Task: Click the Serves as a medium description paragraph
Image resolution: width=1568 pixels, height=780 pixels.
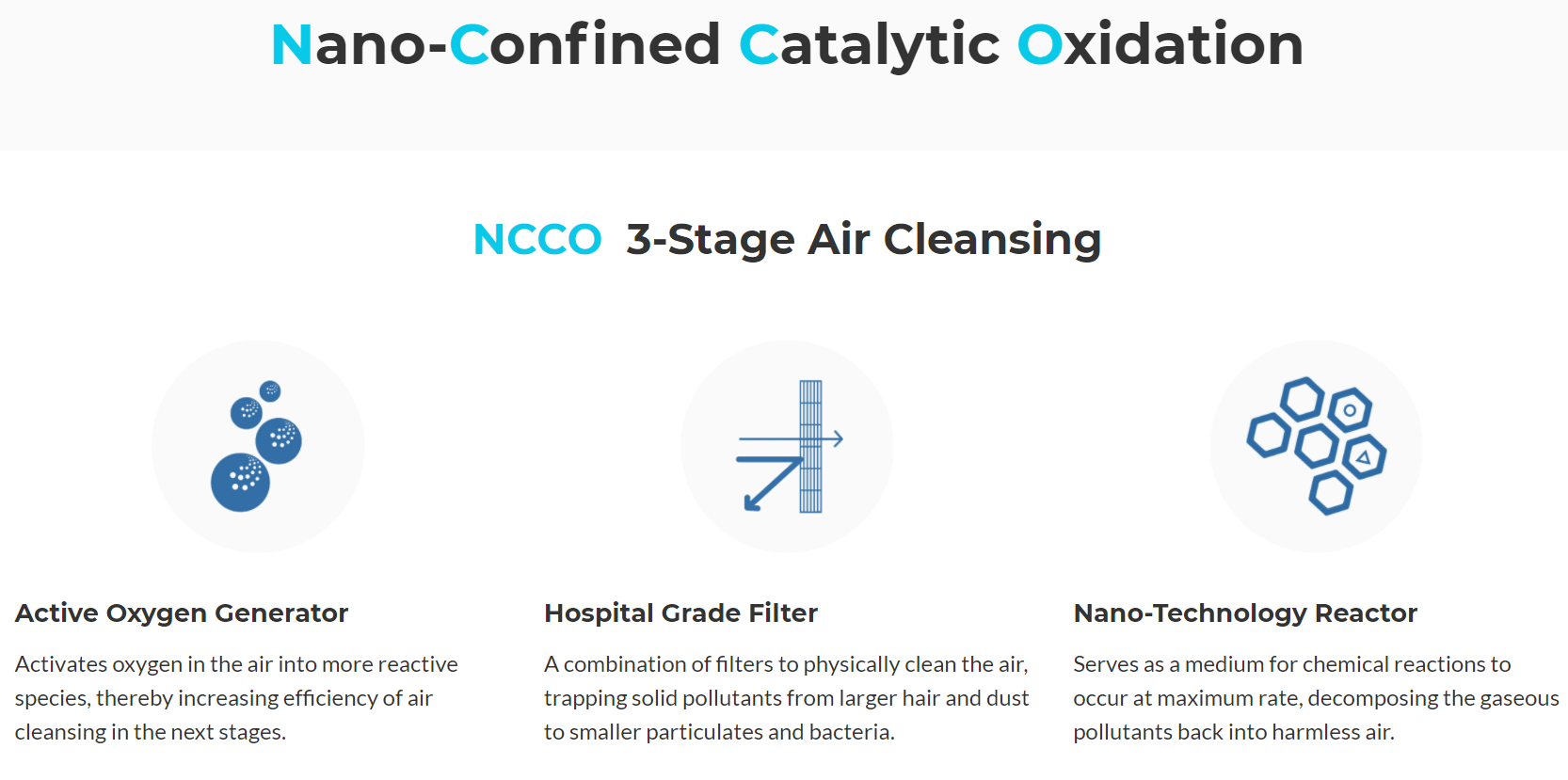Action: 1316,698
